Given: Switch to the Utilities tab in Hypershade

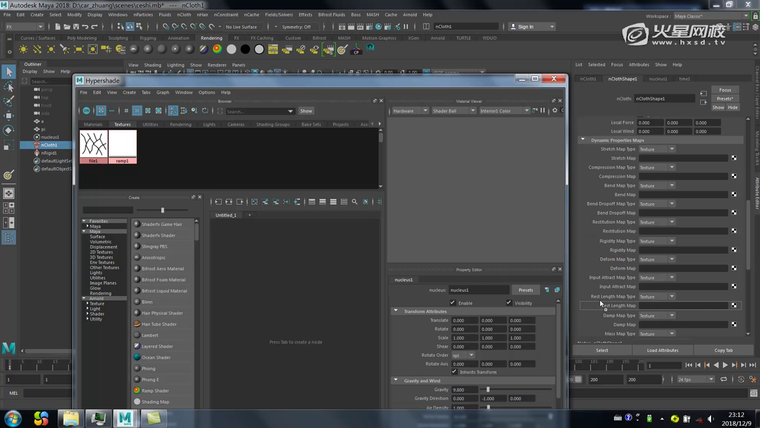Looking at the screenshot, I should 150,124.
